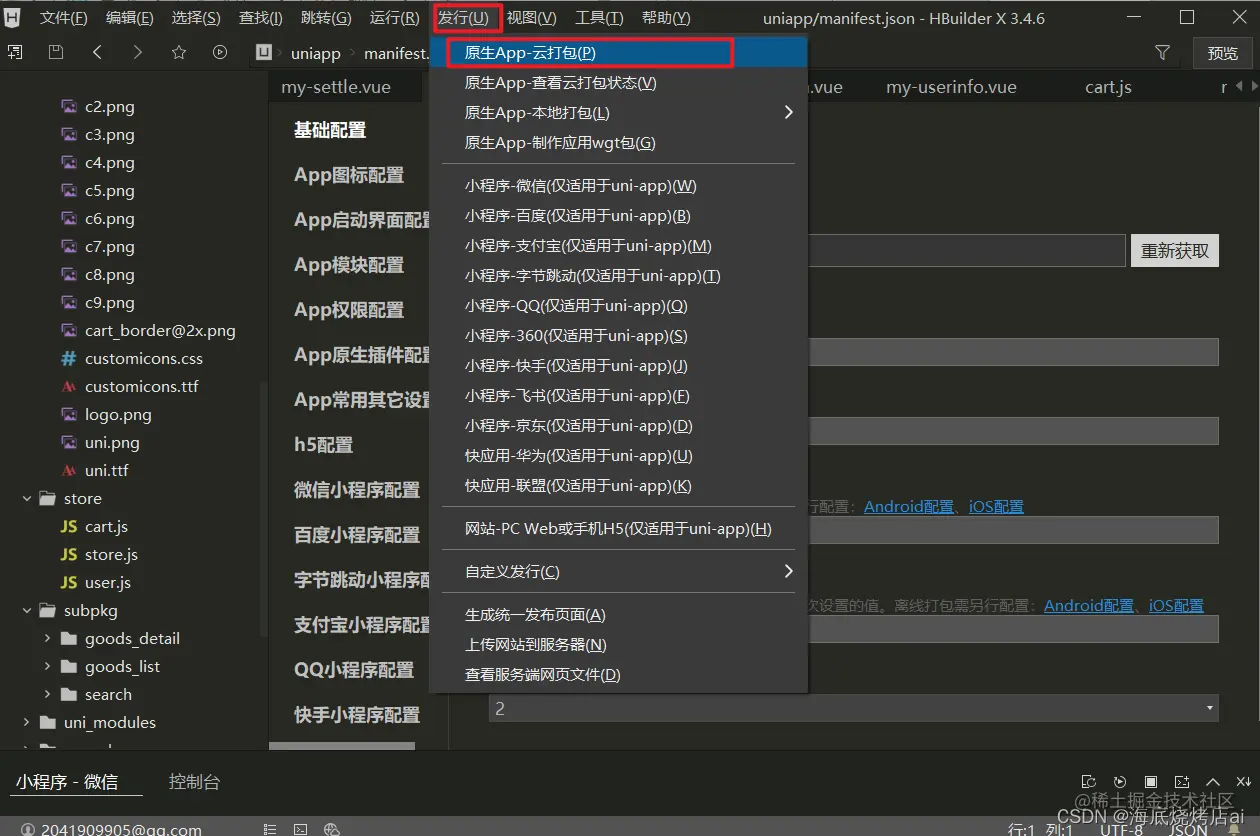This screenshot has width=1260, height=836.
Task: Click the project U icon in the breadcrumb
Action: click(x=264, y=53)
